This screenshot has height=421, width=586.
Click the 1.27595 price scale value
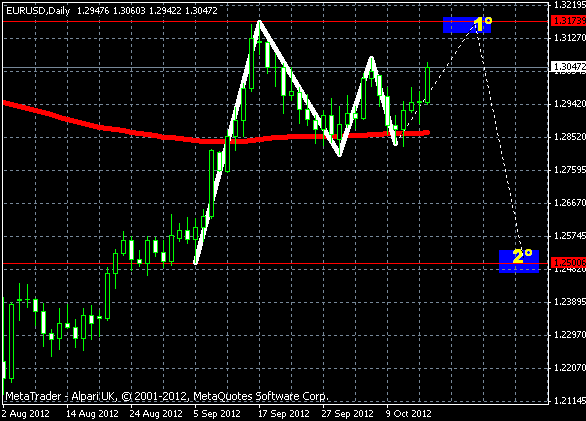(x=570, y=170)
